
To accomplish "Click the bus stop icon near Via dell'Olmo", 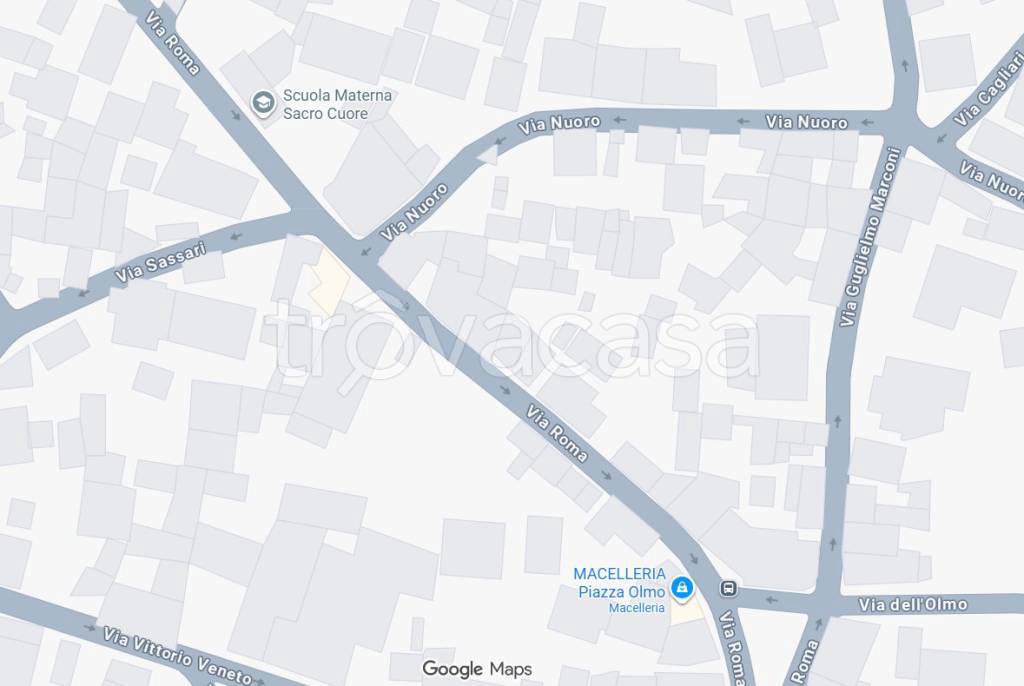I will click(729, 588).
